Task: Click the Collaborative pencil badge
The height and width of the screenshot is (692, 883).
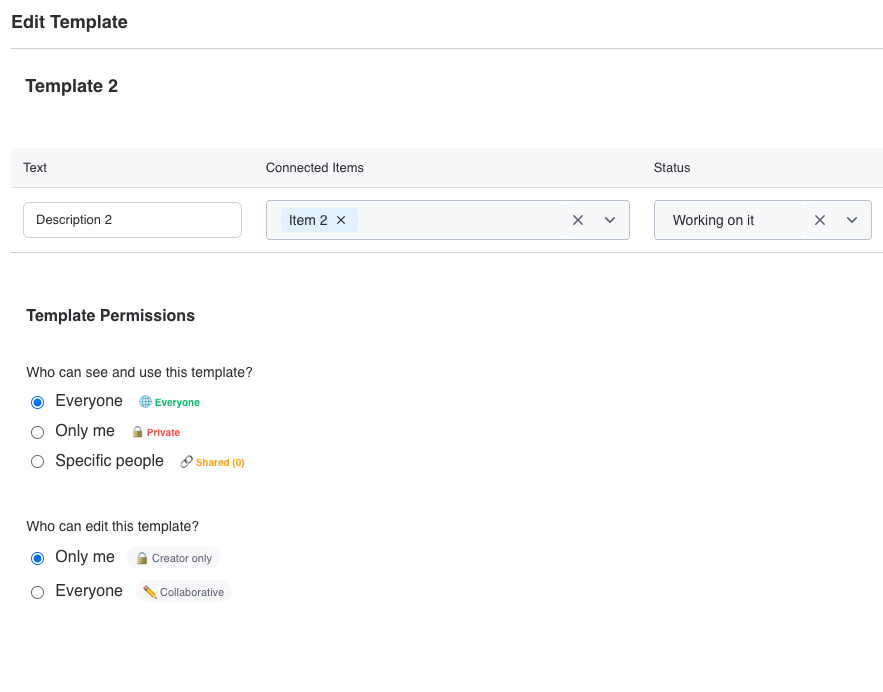Action: click(x=183, y=592)
